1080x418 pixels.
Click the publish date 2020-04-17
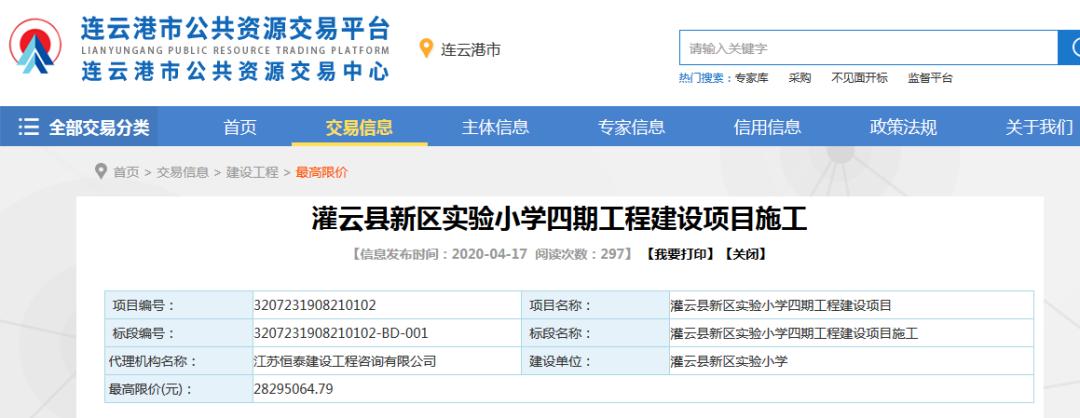click(x=489, y=254)
